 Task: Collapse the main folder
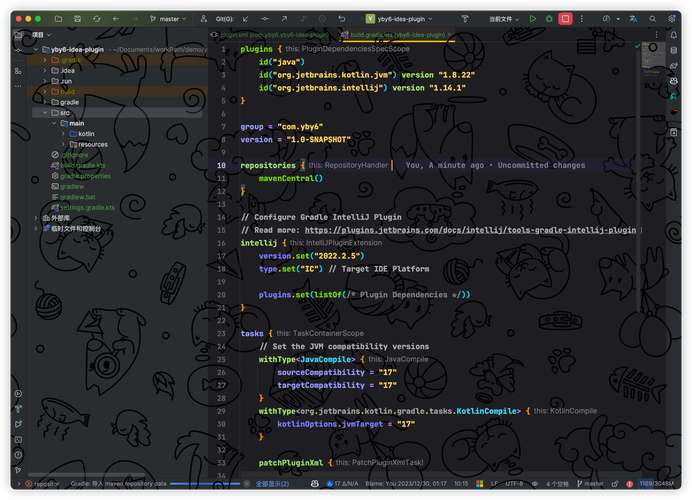[x=54, y=123]
